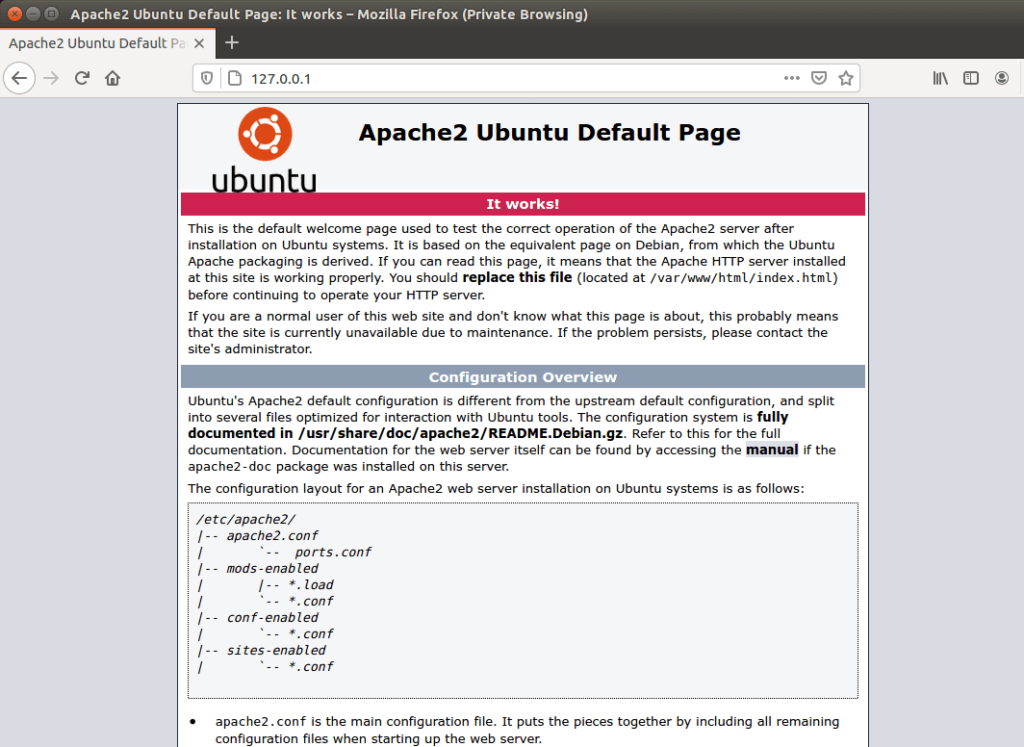
Task: Open the Firefox home page
Action: tap(112, 78)
